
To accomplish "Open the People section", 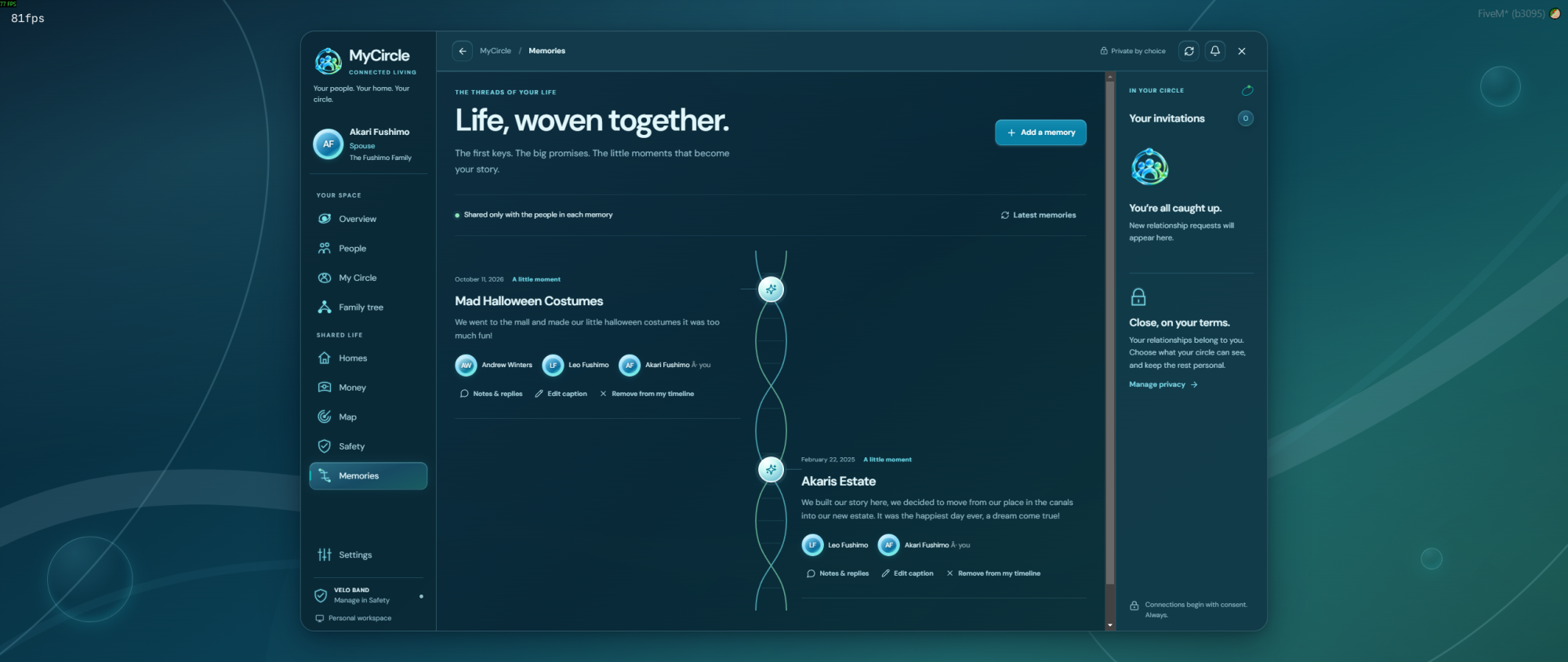I will tap(368, 249).
